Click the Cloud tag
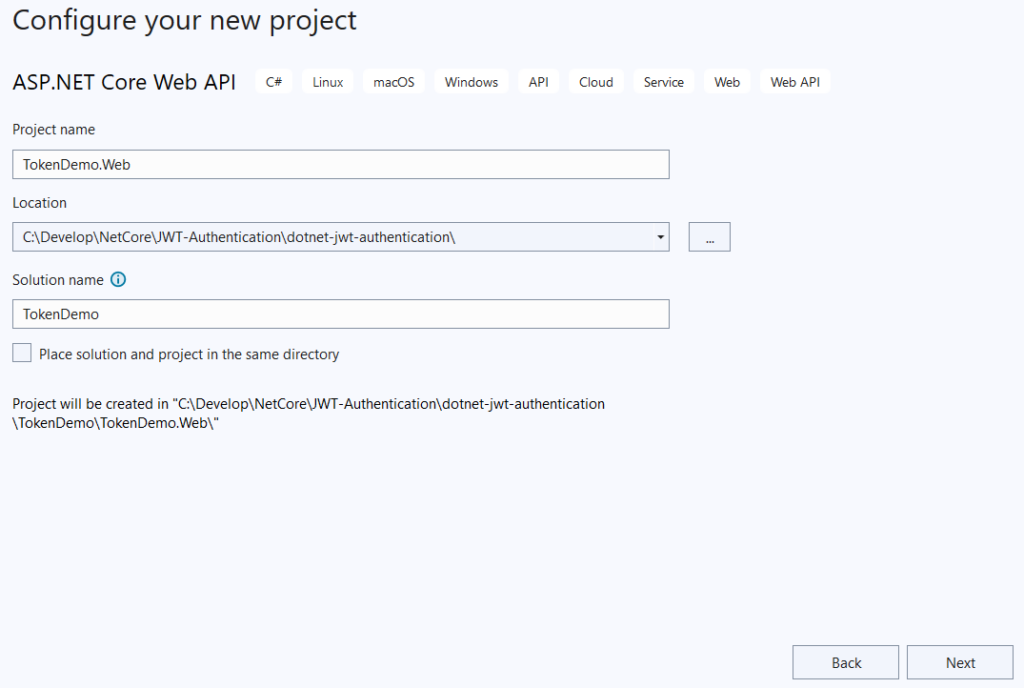The image size is (1024, 688). pyautogui.click(x=596, y=82)
